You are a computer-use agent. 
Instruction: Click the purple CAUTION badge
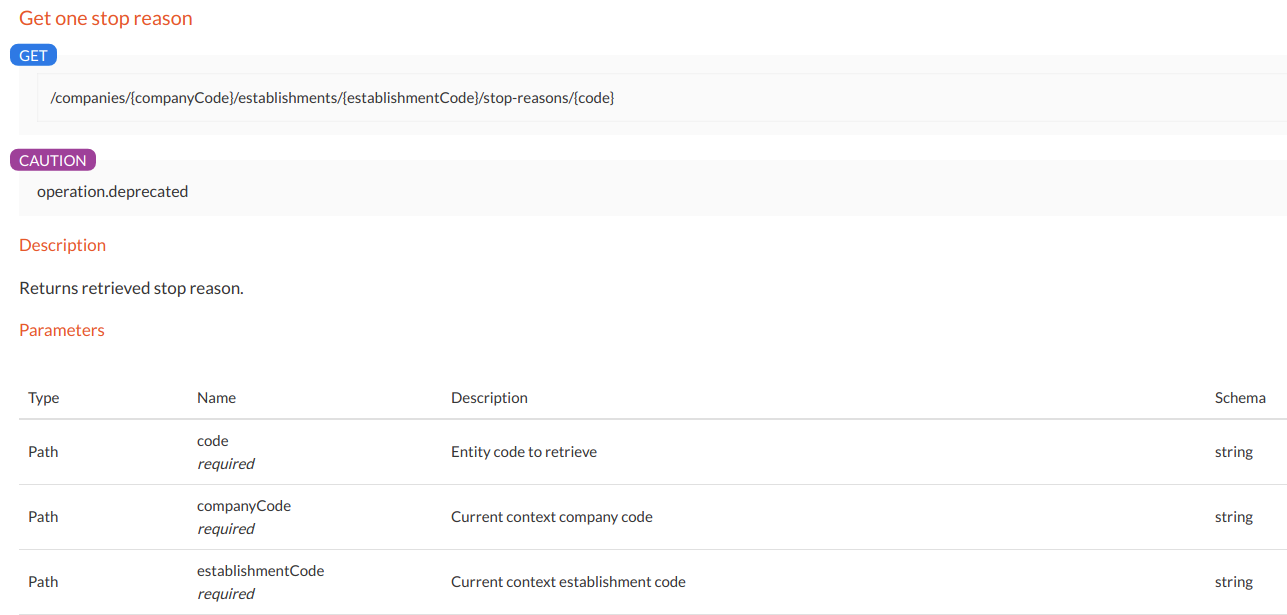pos(53,161)
